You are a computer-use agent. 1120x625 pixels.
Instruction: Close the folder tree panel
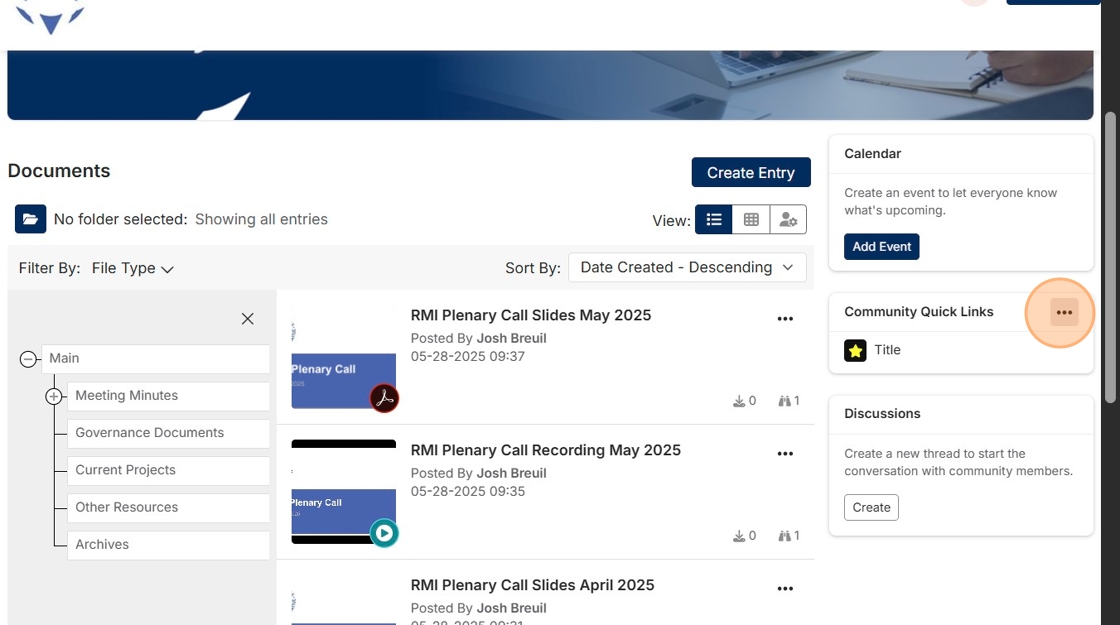pyautogui.click(x=247, y=319)
